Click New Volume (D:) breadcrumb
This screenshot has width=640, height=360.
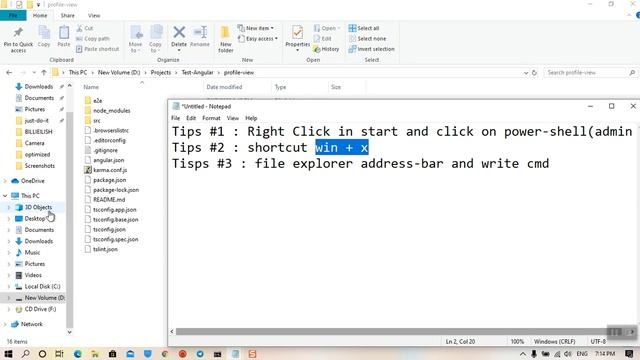(119, 72)
